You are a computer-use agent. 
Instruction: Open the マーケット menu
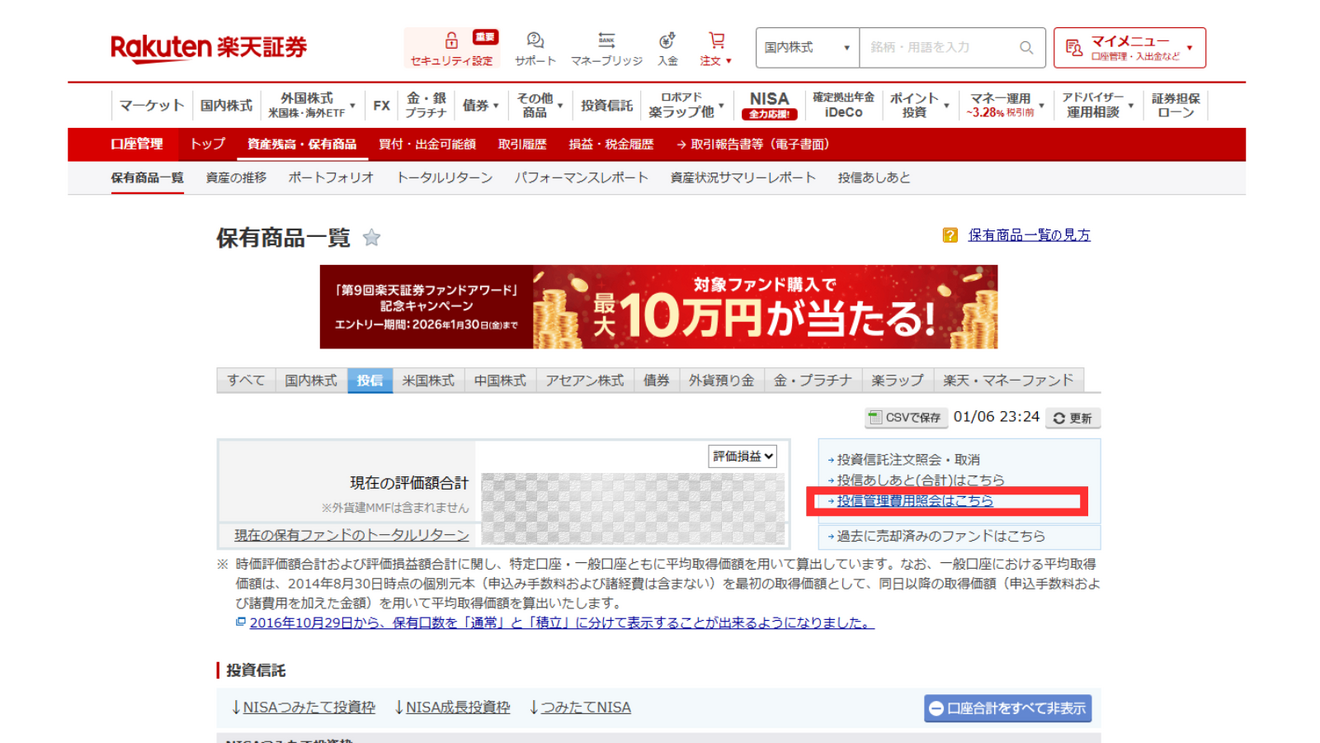pyautogui.click(x=151, y=105)
